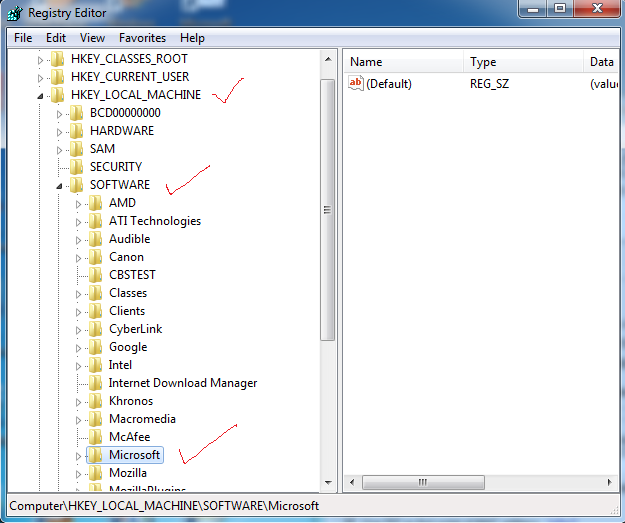Select the Macromedia key label
Image resolution: width=625 pixels, height=523 pixels.
pyautogui.click(x=142, y=419)
